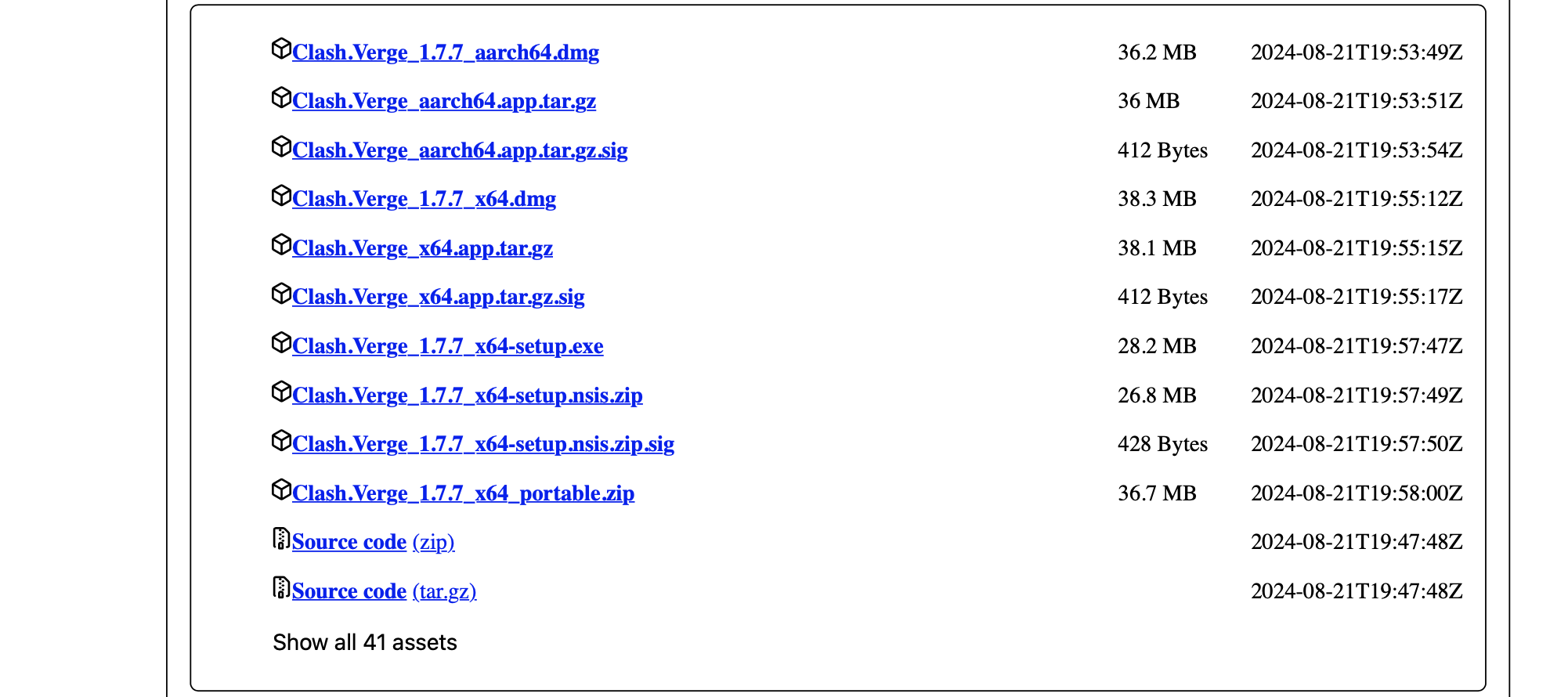This screenshot has height=697, width=1568.
Task: Select the 428 Bytes size text
Action: tap(1162, 444)
